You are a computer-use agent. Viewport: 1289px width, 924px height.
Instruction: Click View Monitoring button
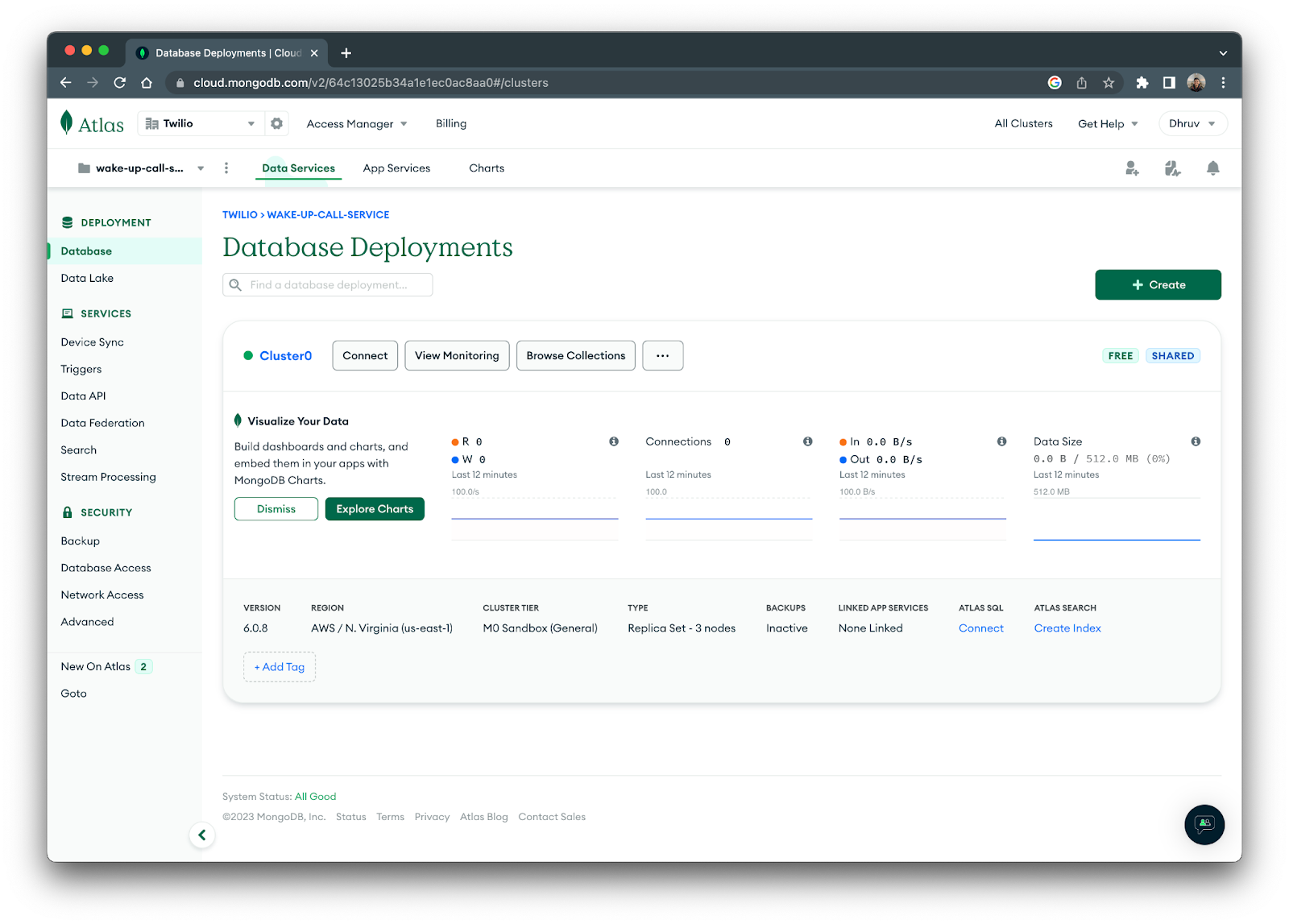pyautogui.click(x=457, y=355)
